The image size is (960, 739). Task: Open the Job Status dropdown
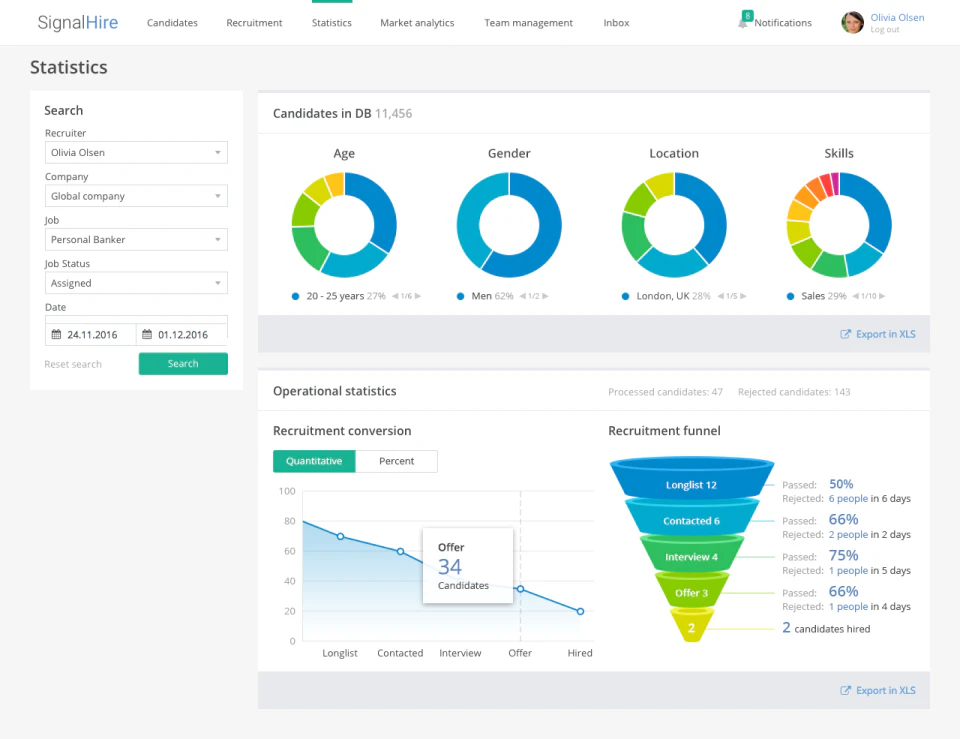pos(136,283)
